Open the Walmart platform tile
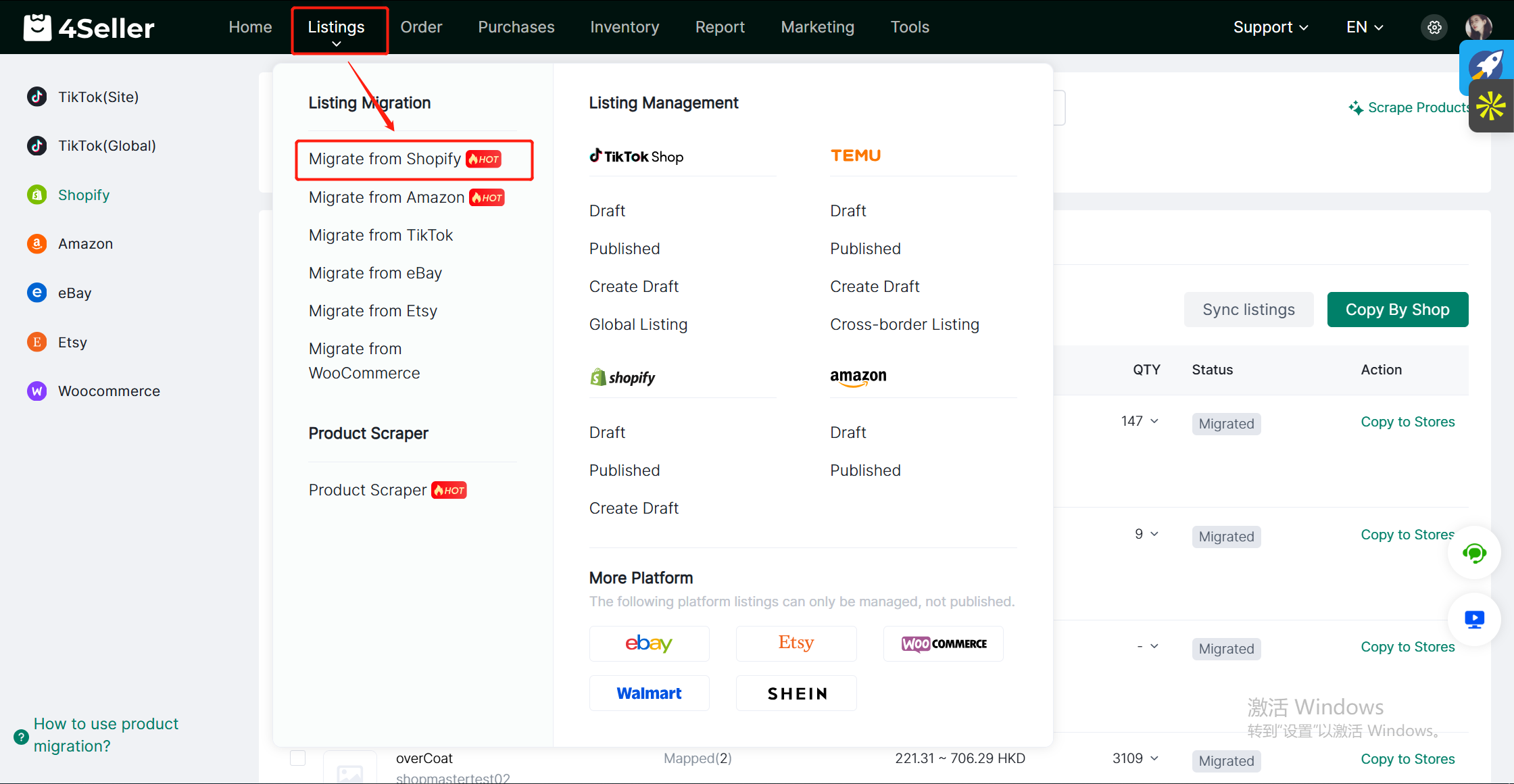Viewport: 1514px width, 784px height. pyautogui.click(x=649, y=693)
